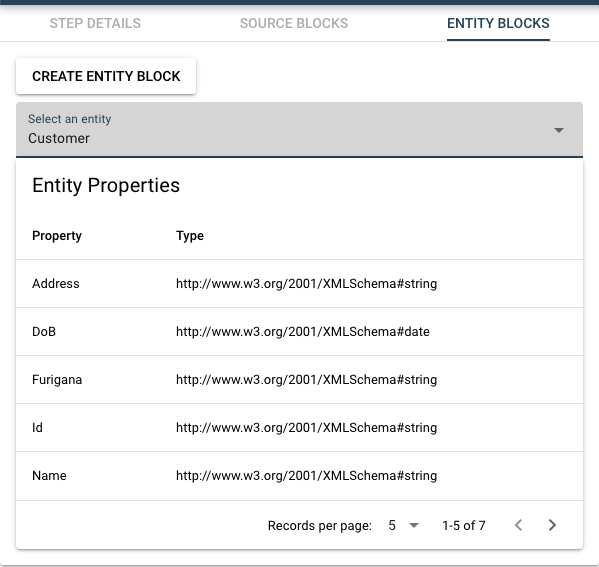
Task: Click the Create Entity Block button
Action: click(106, 76)
